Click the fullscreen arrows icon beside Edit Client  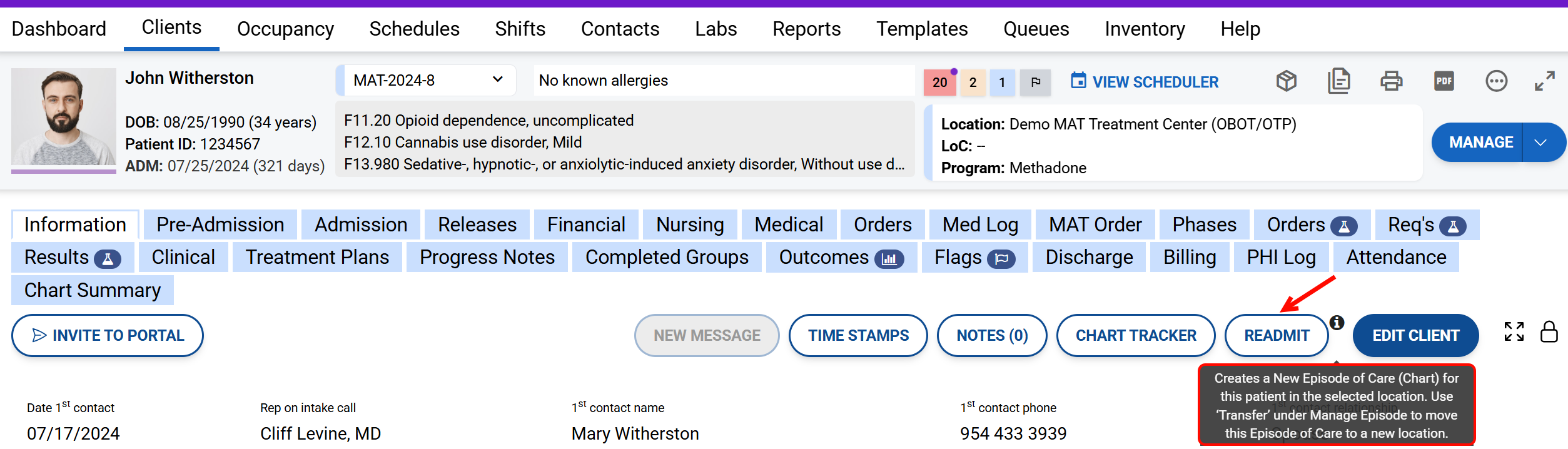pyautogui.click(x=1514, y=332)
